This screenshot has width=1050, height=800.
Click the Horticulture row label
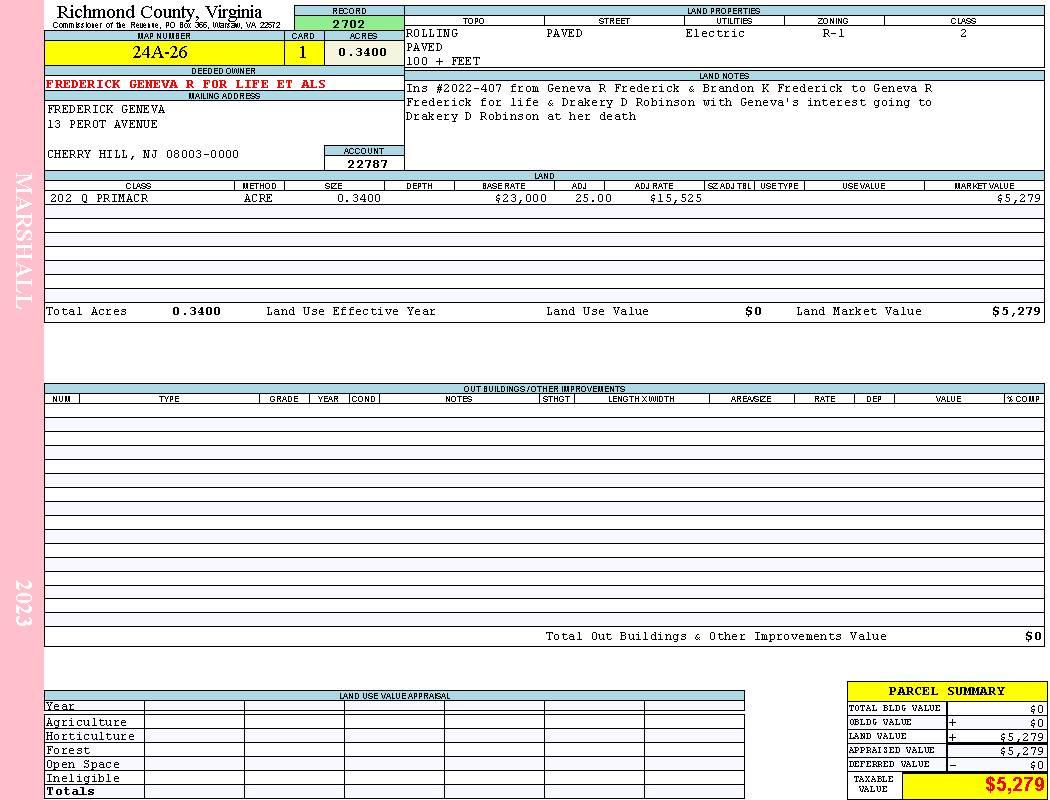pos(90,736)
